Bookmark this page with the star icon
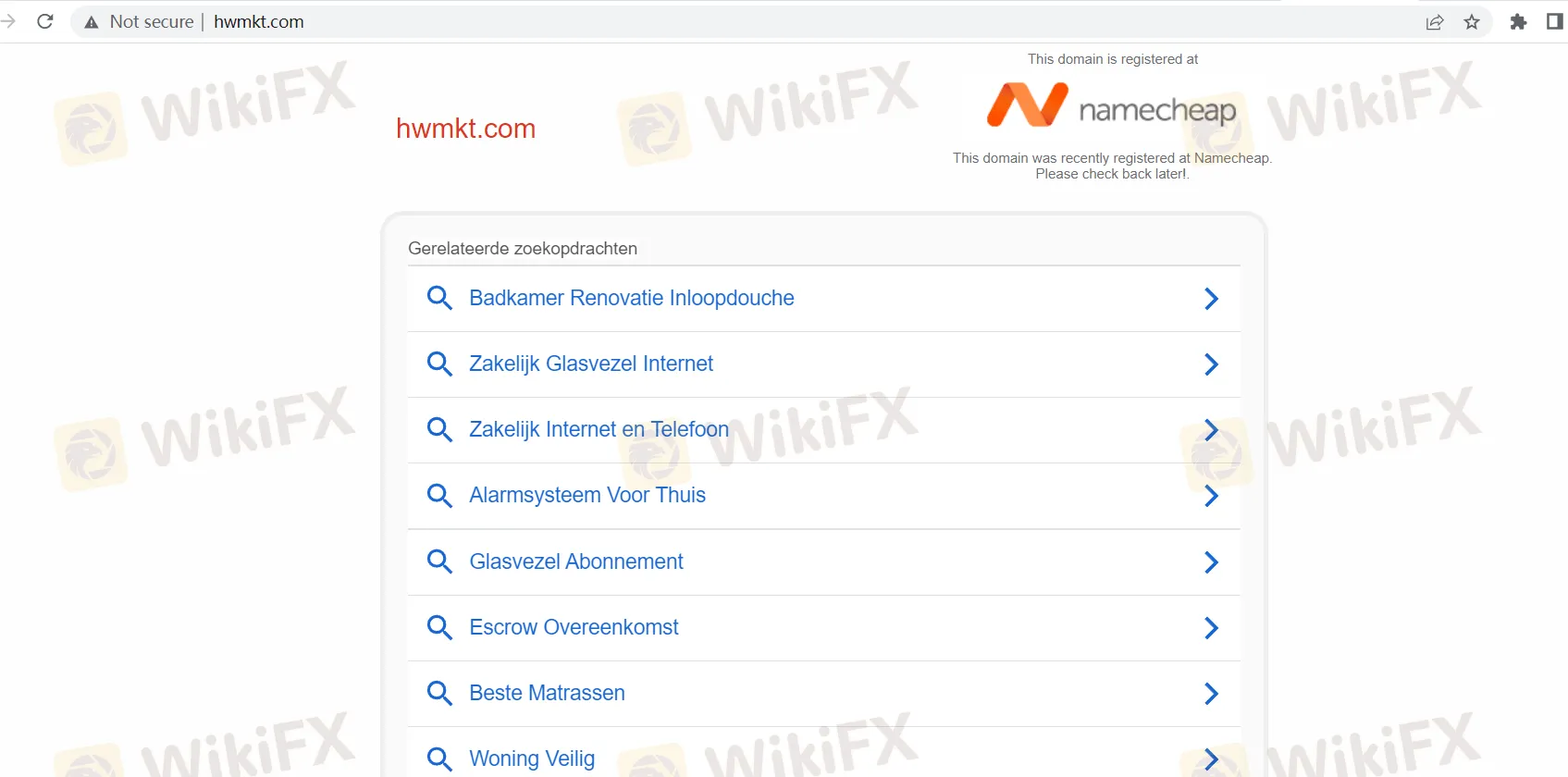 click(1472, 22)
